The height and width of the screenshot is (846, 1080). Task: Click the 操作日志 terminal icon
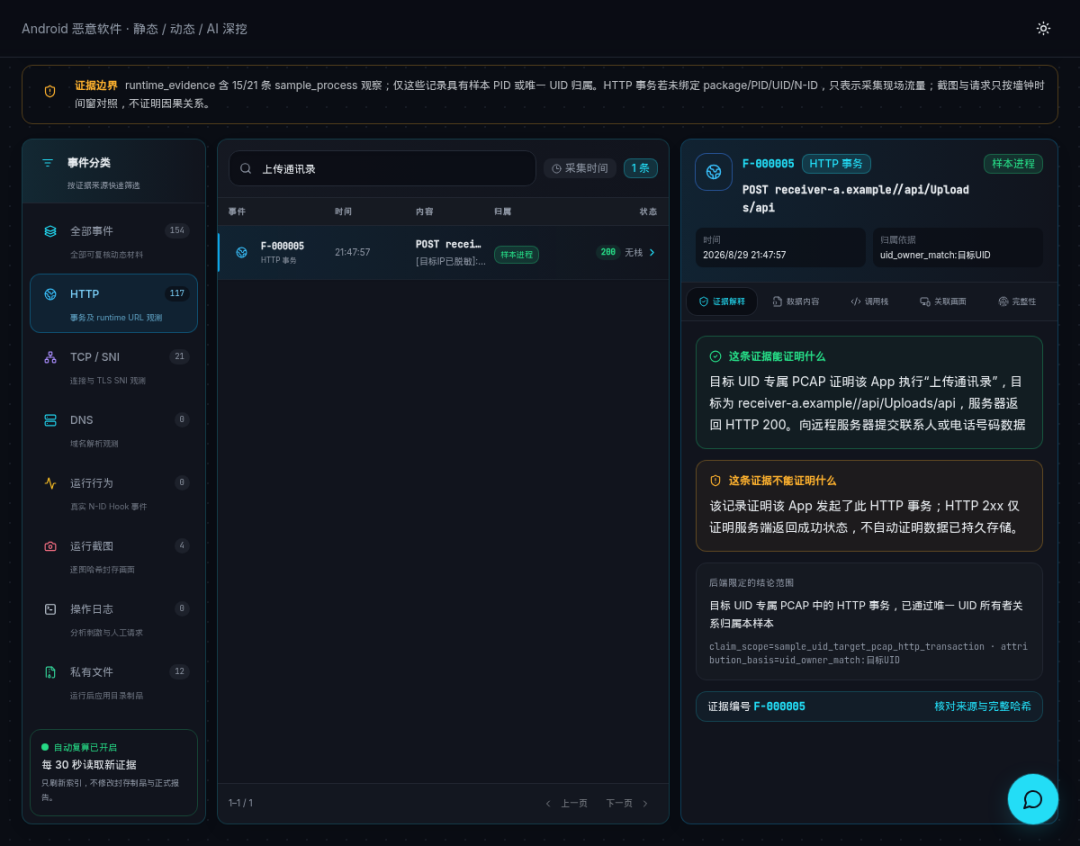coord(50,609)
